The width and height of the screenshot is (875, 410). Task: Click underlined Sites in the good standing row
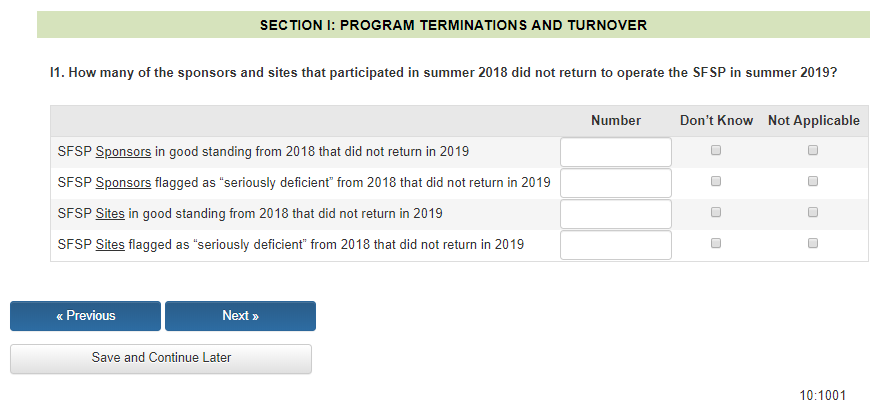pos(110,214)
